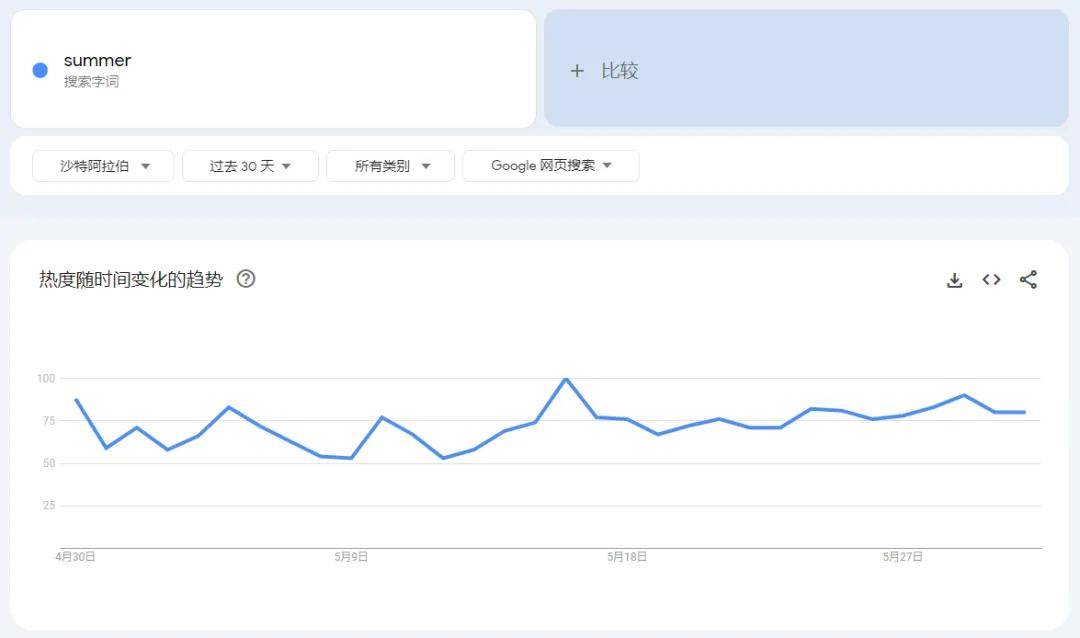Image resolution: width=1080 pixels, height=638 pixels.
Task: Click the chart peak at value 100
Action: coord(565,378)
